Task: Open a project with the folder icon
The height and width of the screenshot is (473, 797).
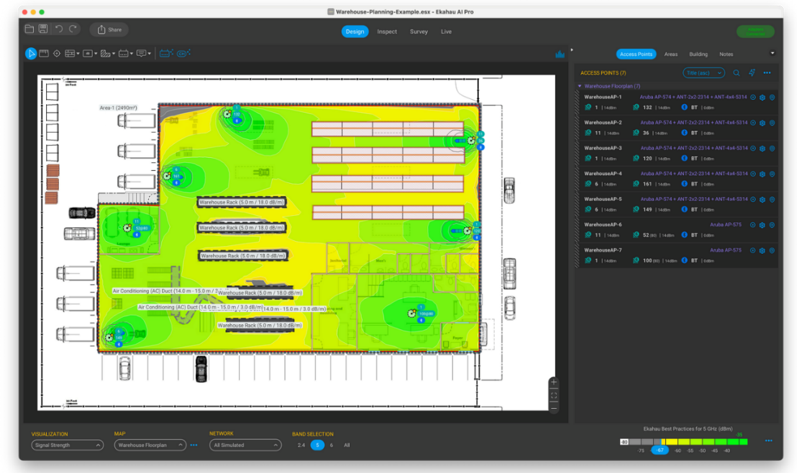Action: click(29, 29)
